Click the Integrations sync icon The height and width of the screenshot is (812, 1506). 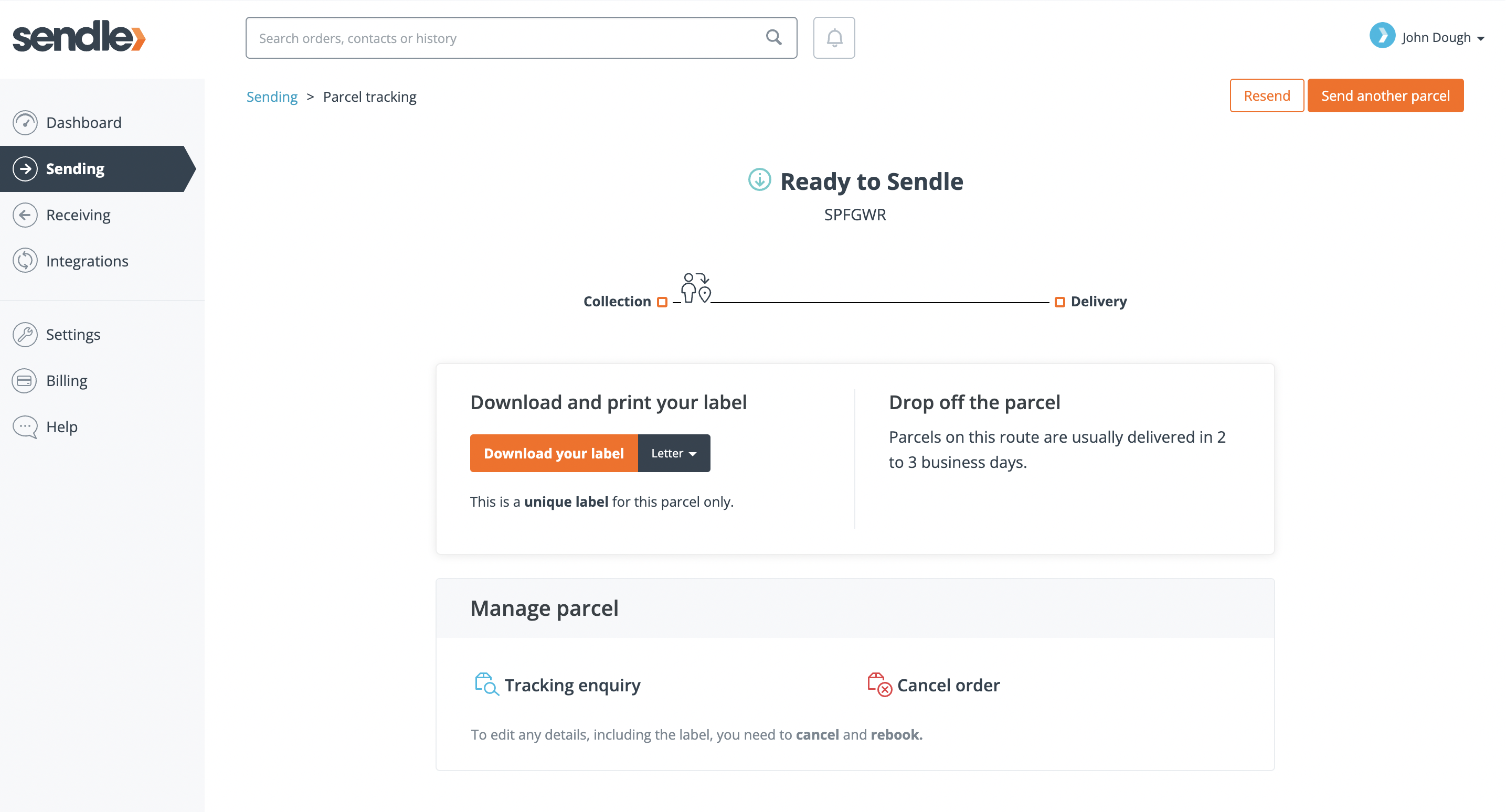[25, 261]
